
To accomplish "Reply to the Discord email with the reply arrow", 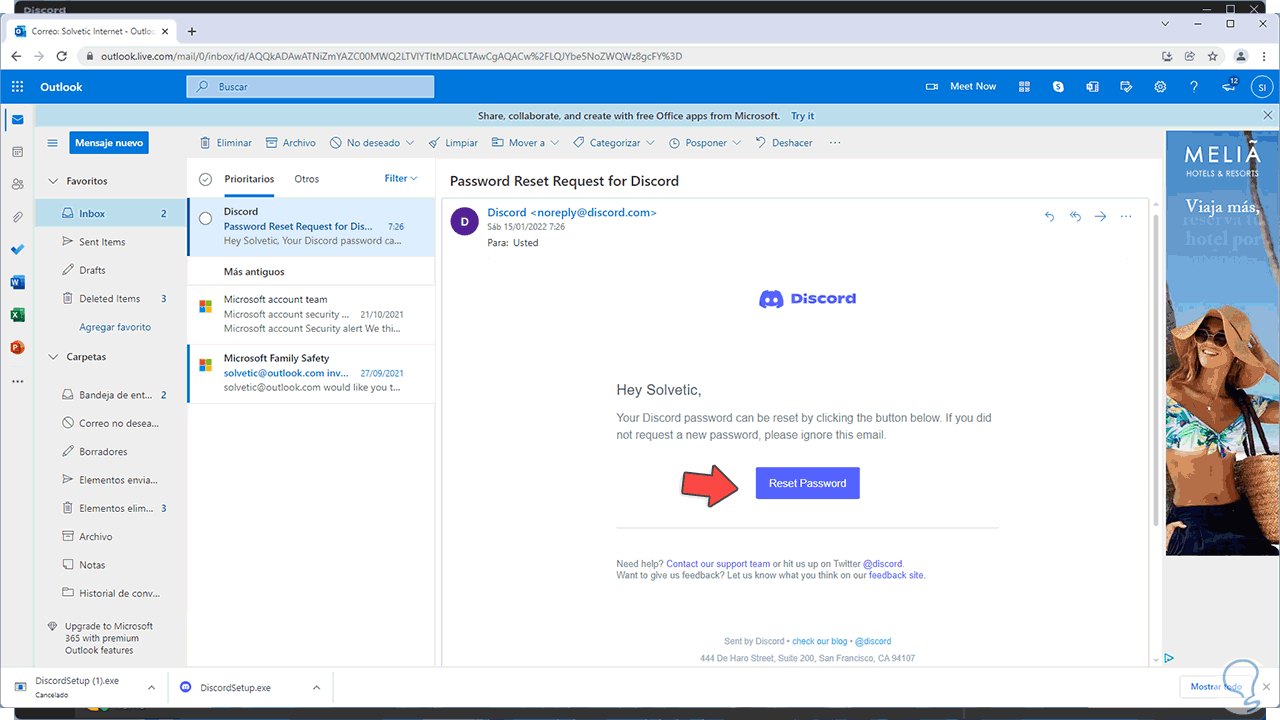I will point(1049,216).
